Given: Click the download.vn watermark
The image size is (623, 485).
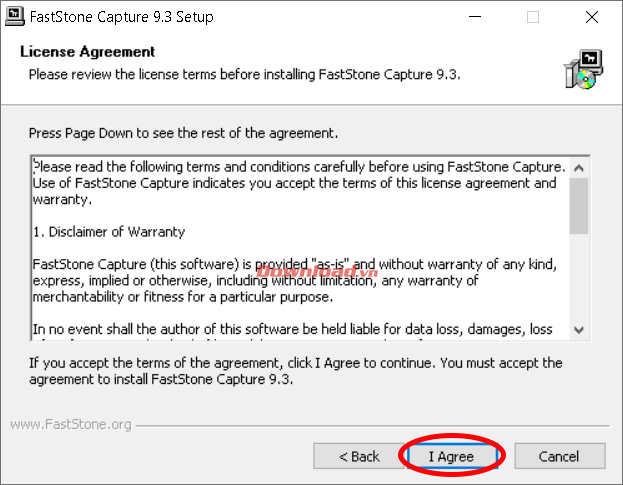Looking at the screenshot, I should (302, 271).
